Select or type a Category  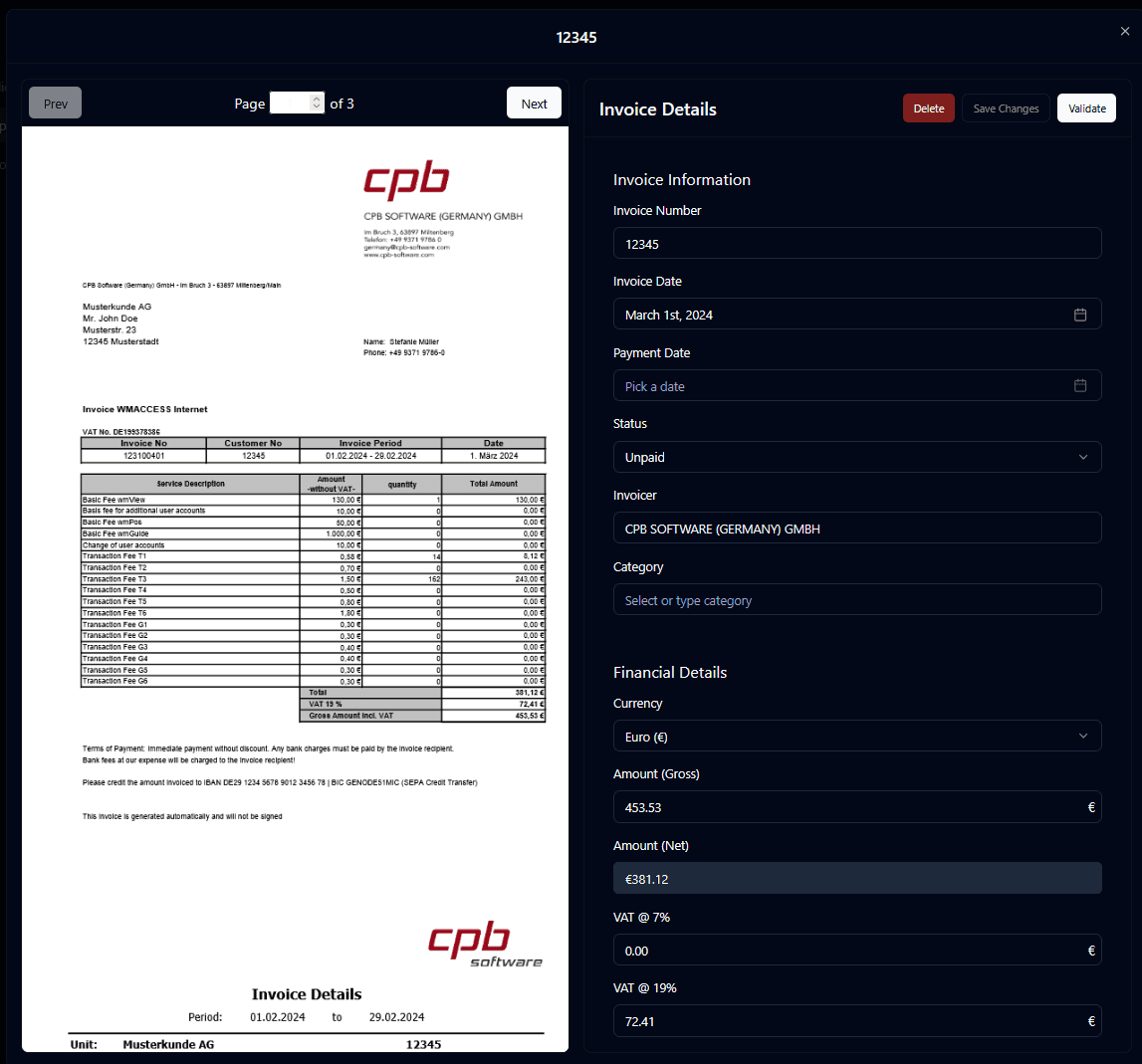point(857,600)
